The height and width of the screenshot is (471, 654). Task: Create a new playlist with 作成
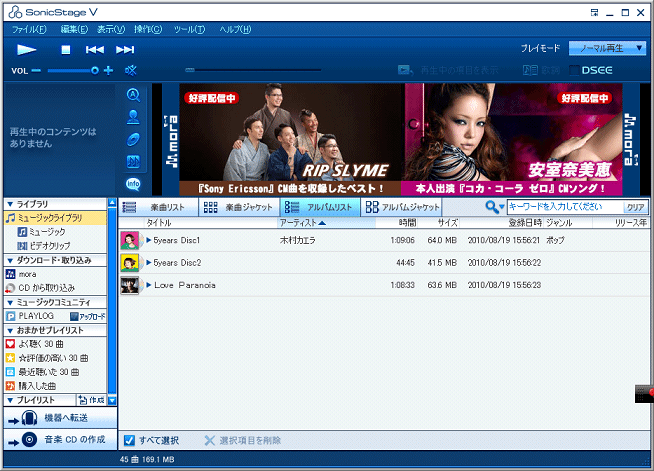tap(92, 400)
